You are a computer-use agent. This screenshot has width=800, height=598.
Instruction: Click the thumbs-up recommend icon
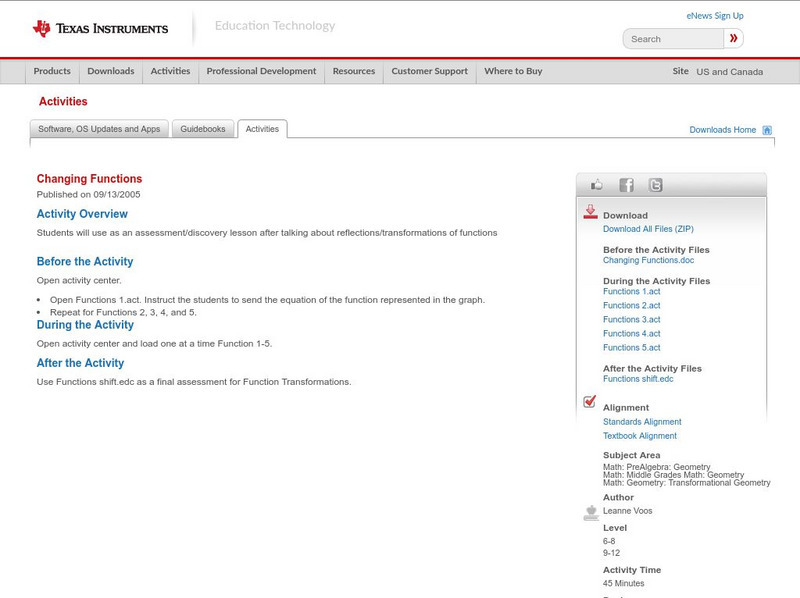tap(596, 184)
